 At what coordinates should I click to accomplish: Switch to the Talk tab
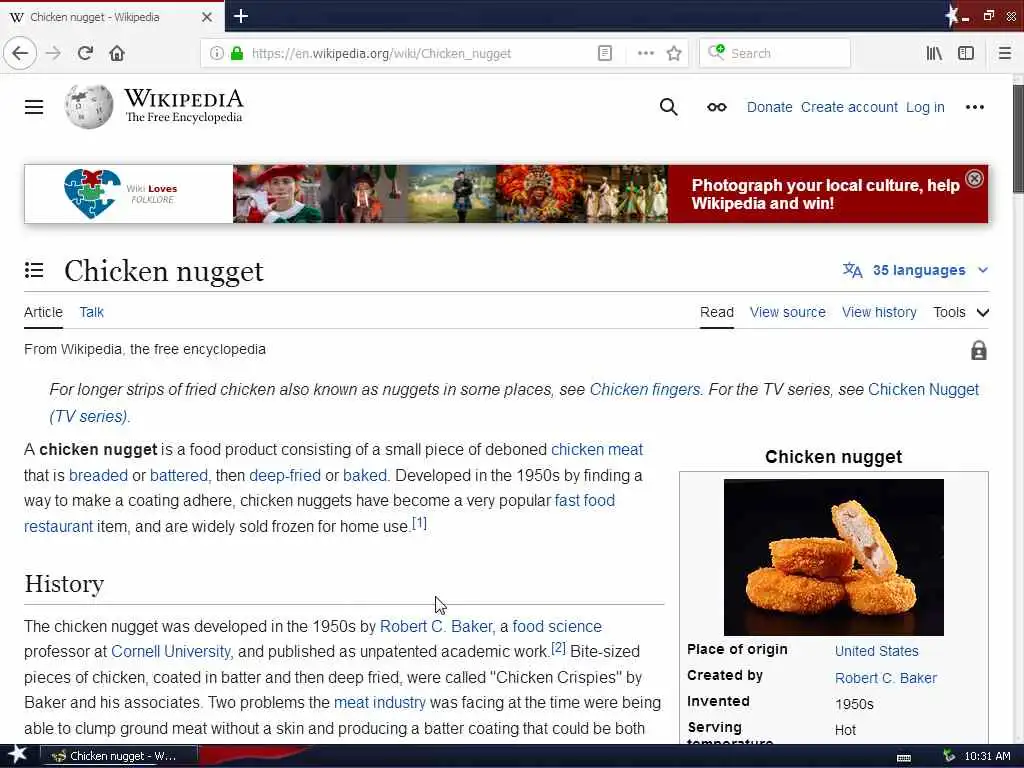(91, 312)
